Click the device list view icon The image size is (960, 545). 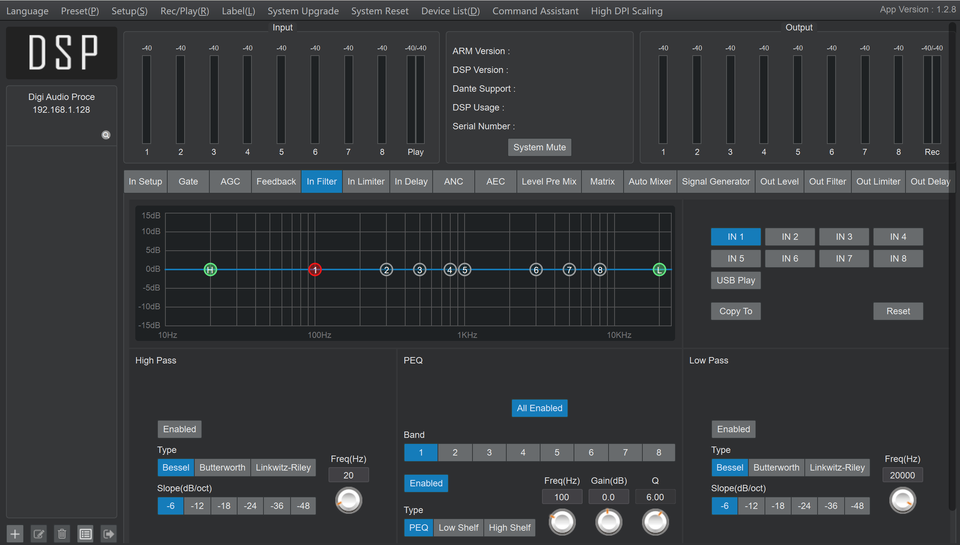pos(86,534)
